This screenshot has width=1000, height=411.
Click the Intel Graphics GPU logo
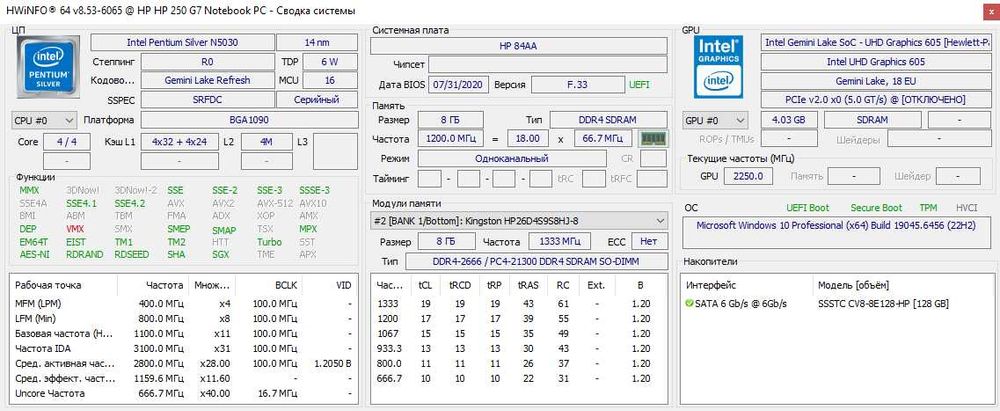719,68
